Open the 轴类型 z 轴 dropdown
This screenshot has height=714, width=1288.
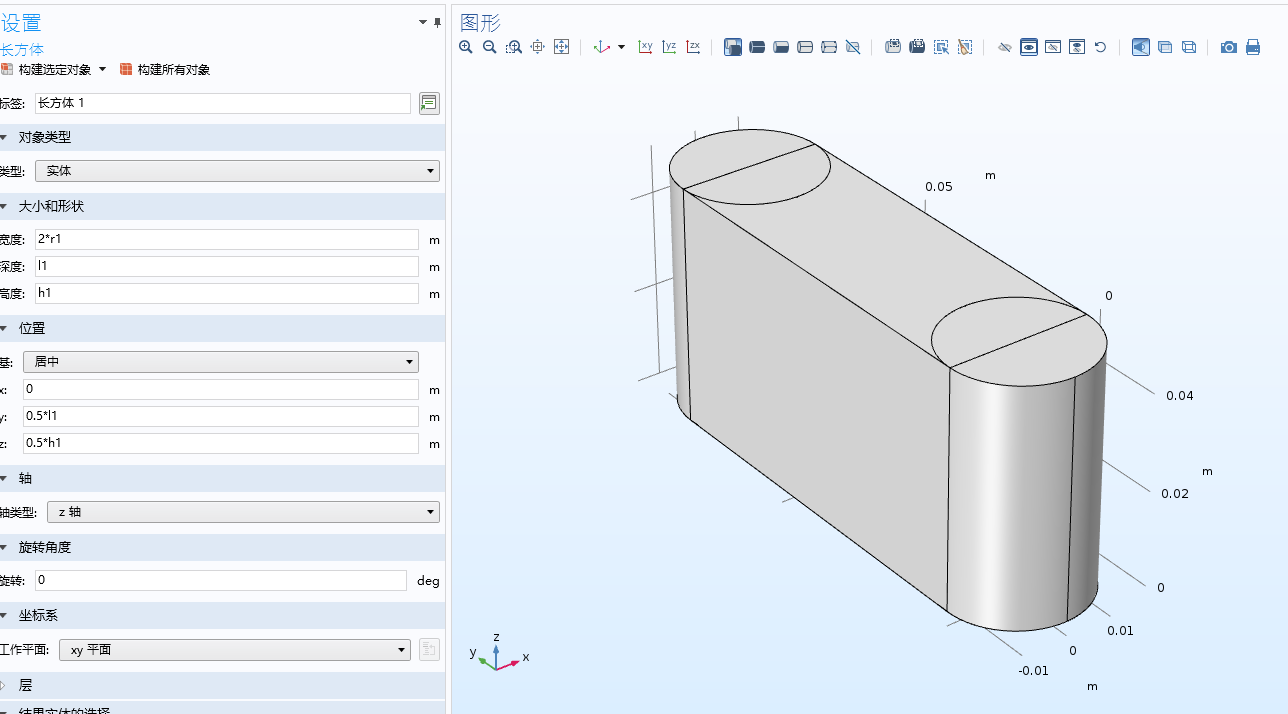tap(243, 512)
